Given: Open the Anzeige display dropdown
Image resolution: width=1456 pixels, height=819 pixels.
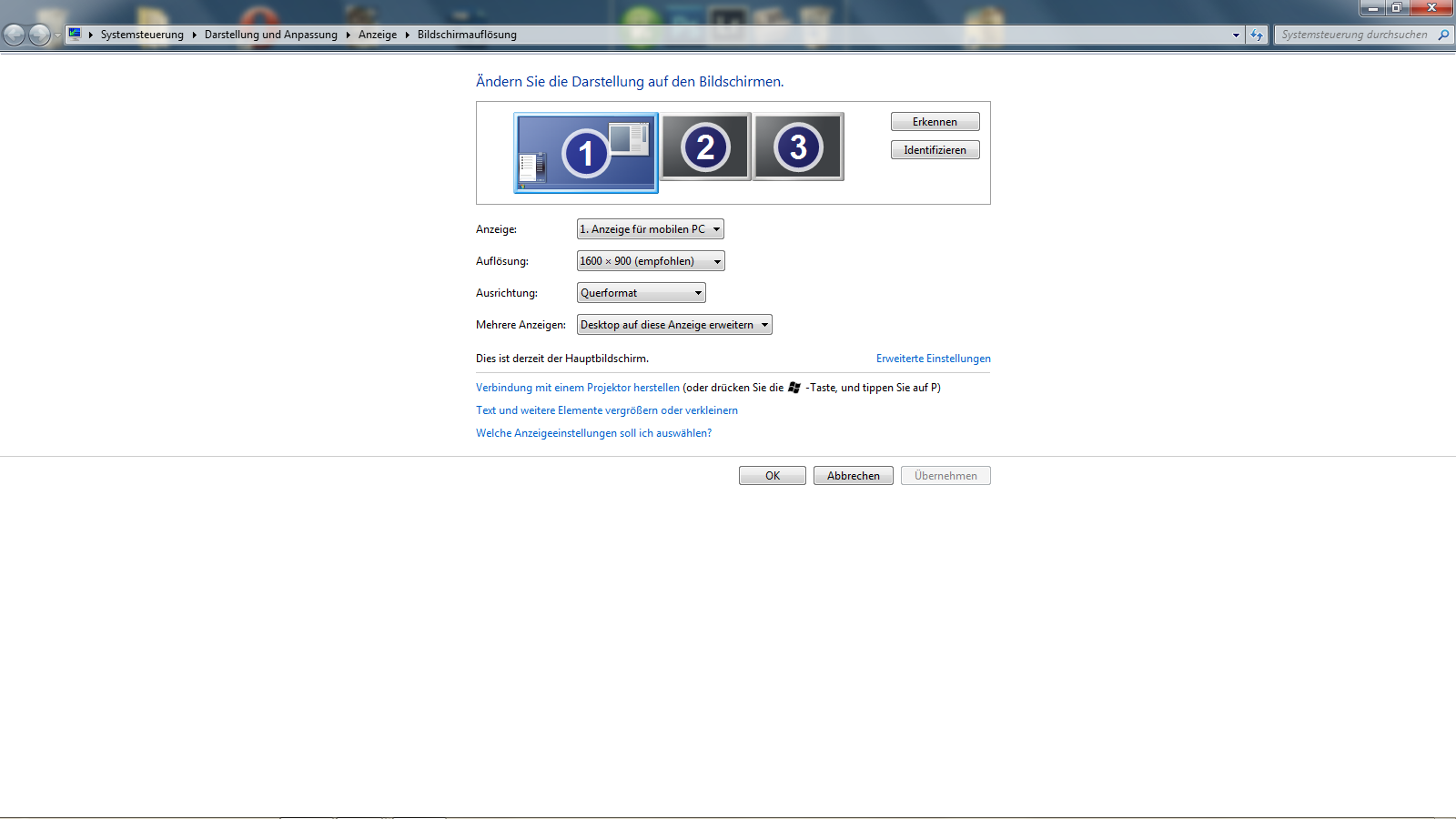Looking at the screenshot, I should point(650,229).
